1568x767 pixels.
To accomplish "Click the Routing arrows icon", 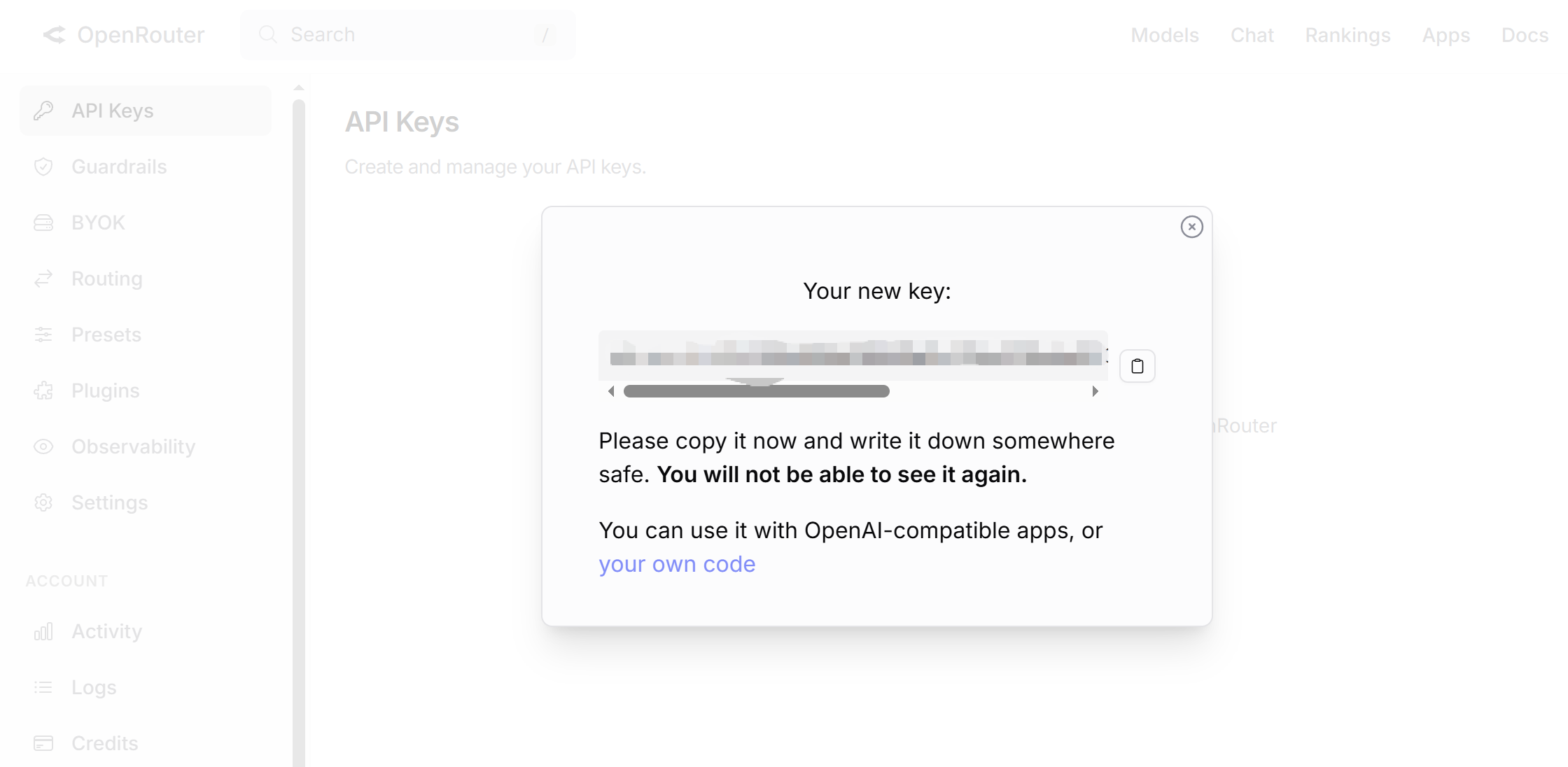I will click(43, 279).
